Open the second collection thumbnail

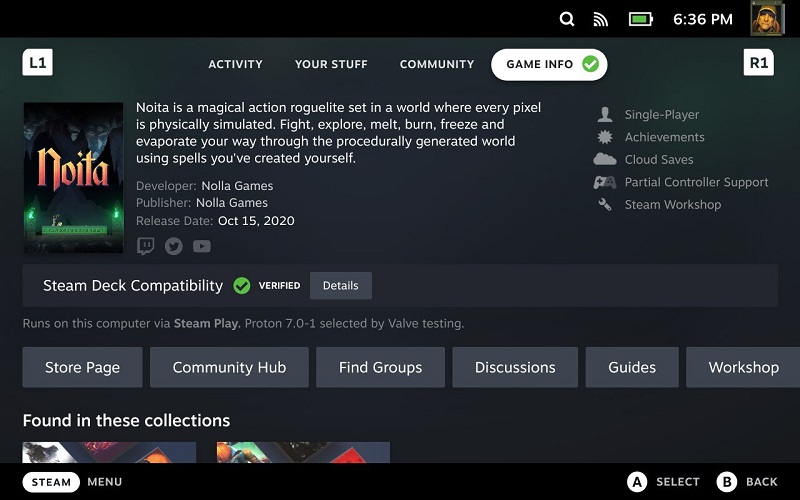pyautogui.click(x=303, y=453)
